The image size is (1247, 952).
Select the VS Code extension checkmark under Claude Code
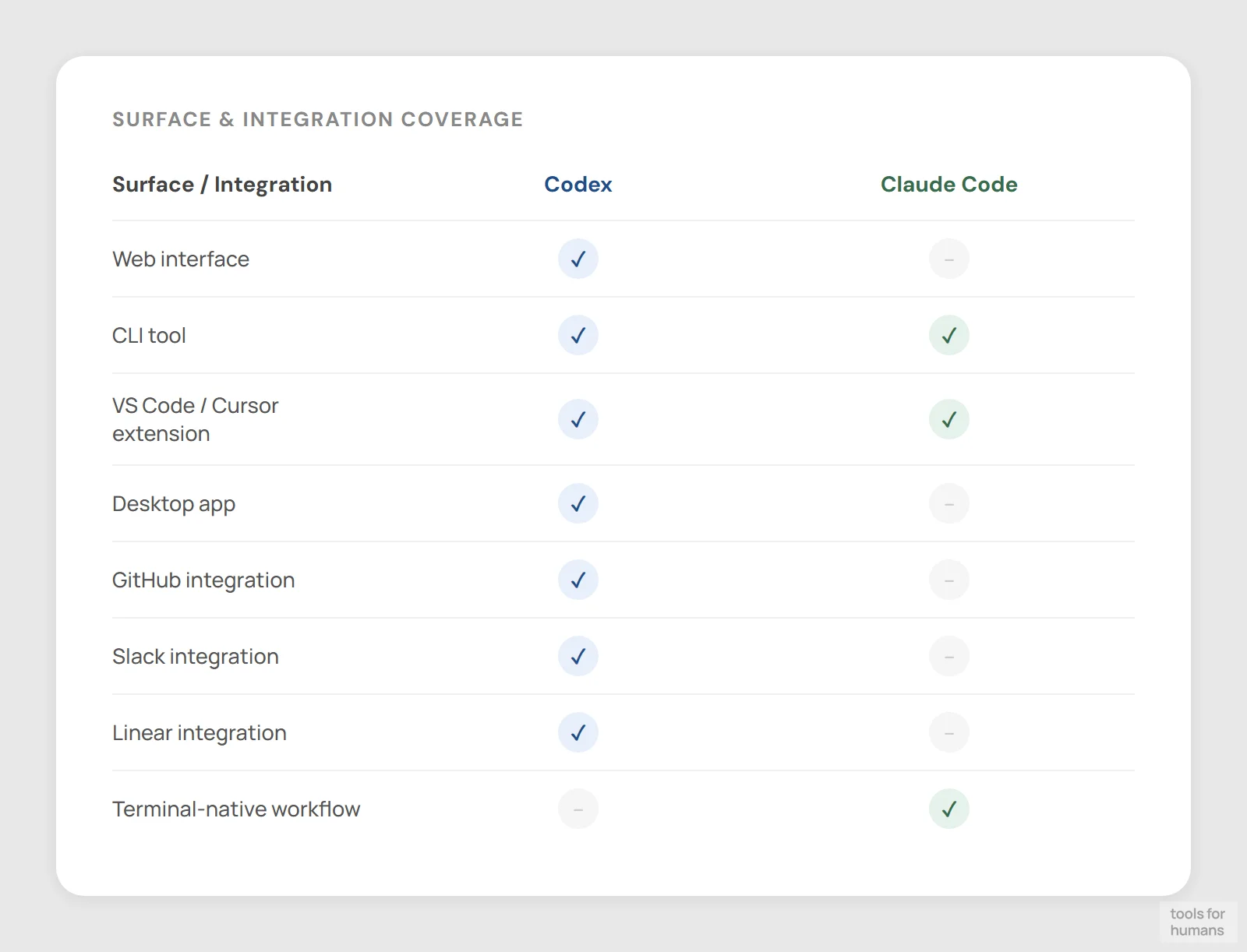click(x=948, y=419)
